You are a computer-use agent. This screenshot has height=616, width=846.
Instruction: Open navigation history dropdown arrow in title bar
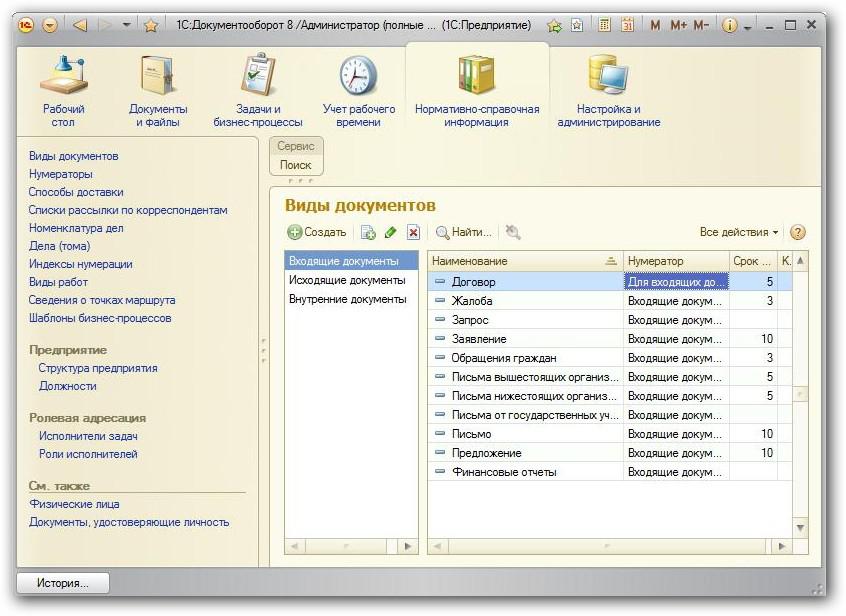coord(126,25)
